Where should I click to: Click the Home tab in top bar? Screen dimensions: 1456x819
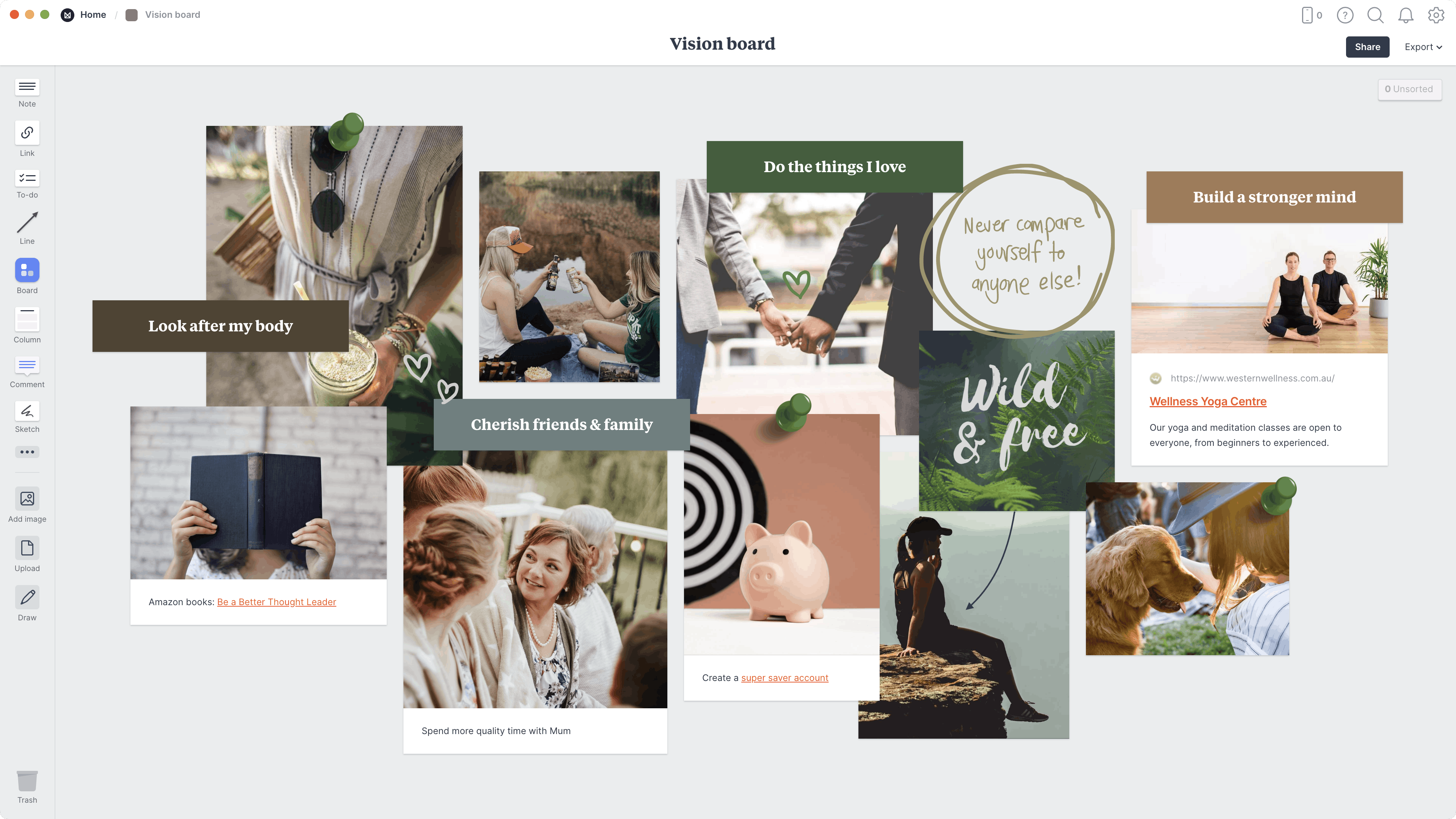pyautogui.click(x=92, y=14)
